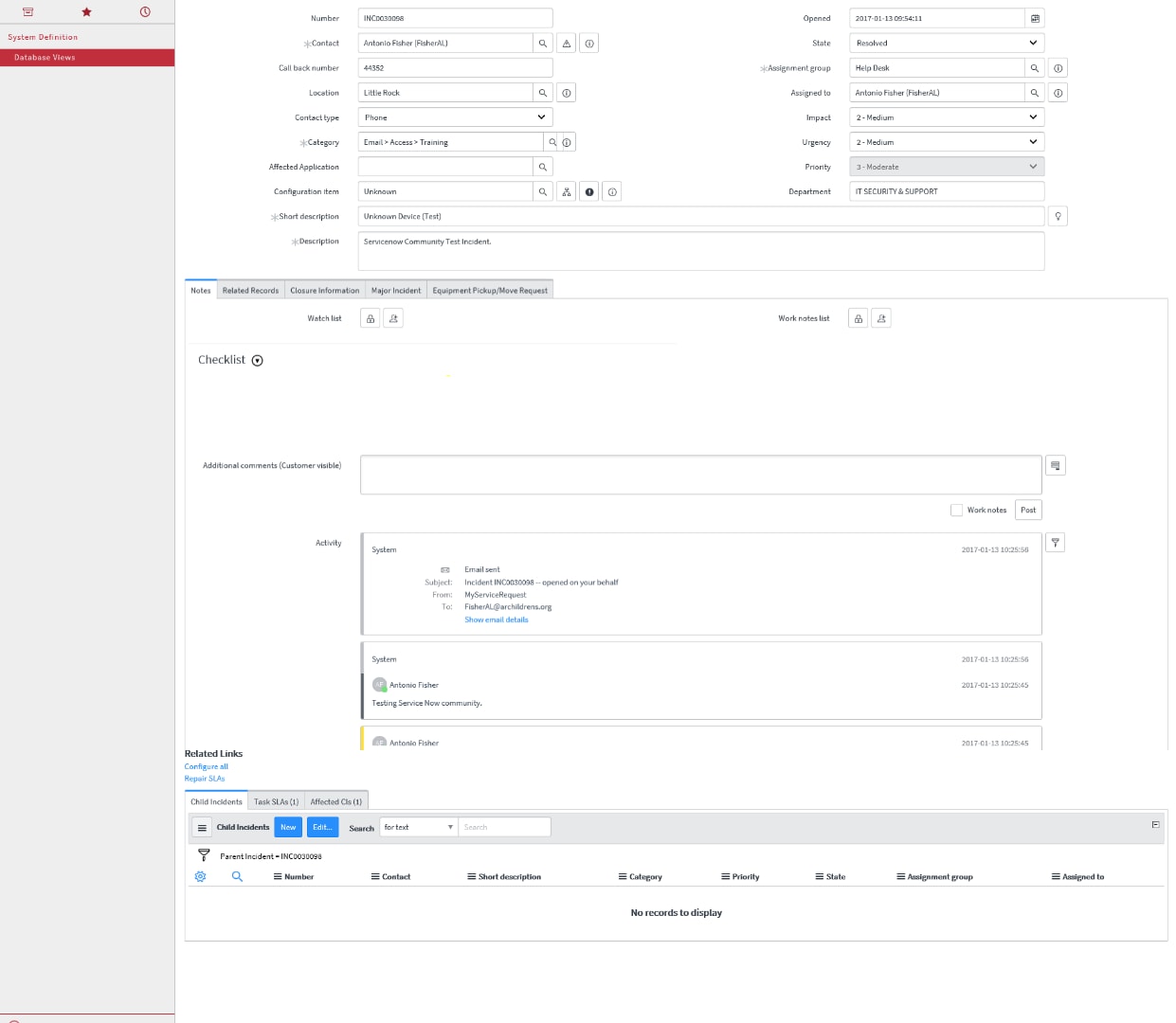Switch to the Affected CIs (1) tab
This screenshot has width=1176, height=1023.
pyautogui.click(x=336, y=801)
